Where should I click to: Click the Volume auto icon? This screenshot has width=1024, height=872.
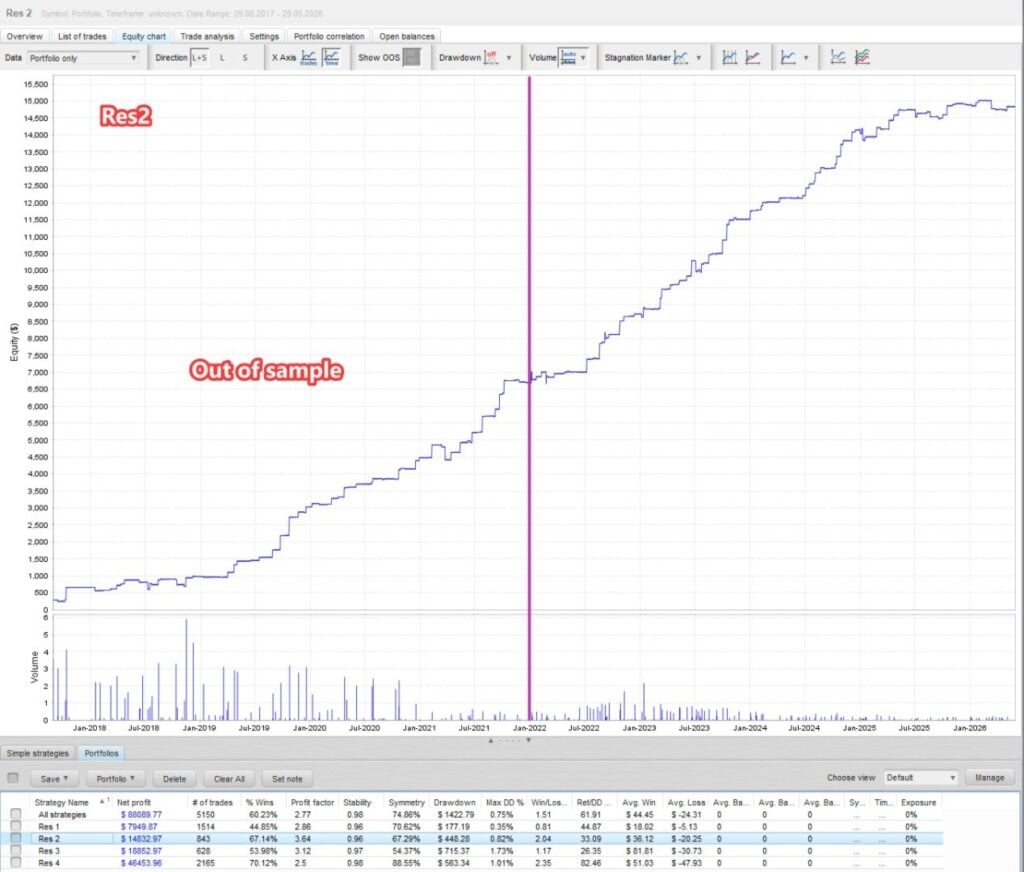point(568,58)
